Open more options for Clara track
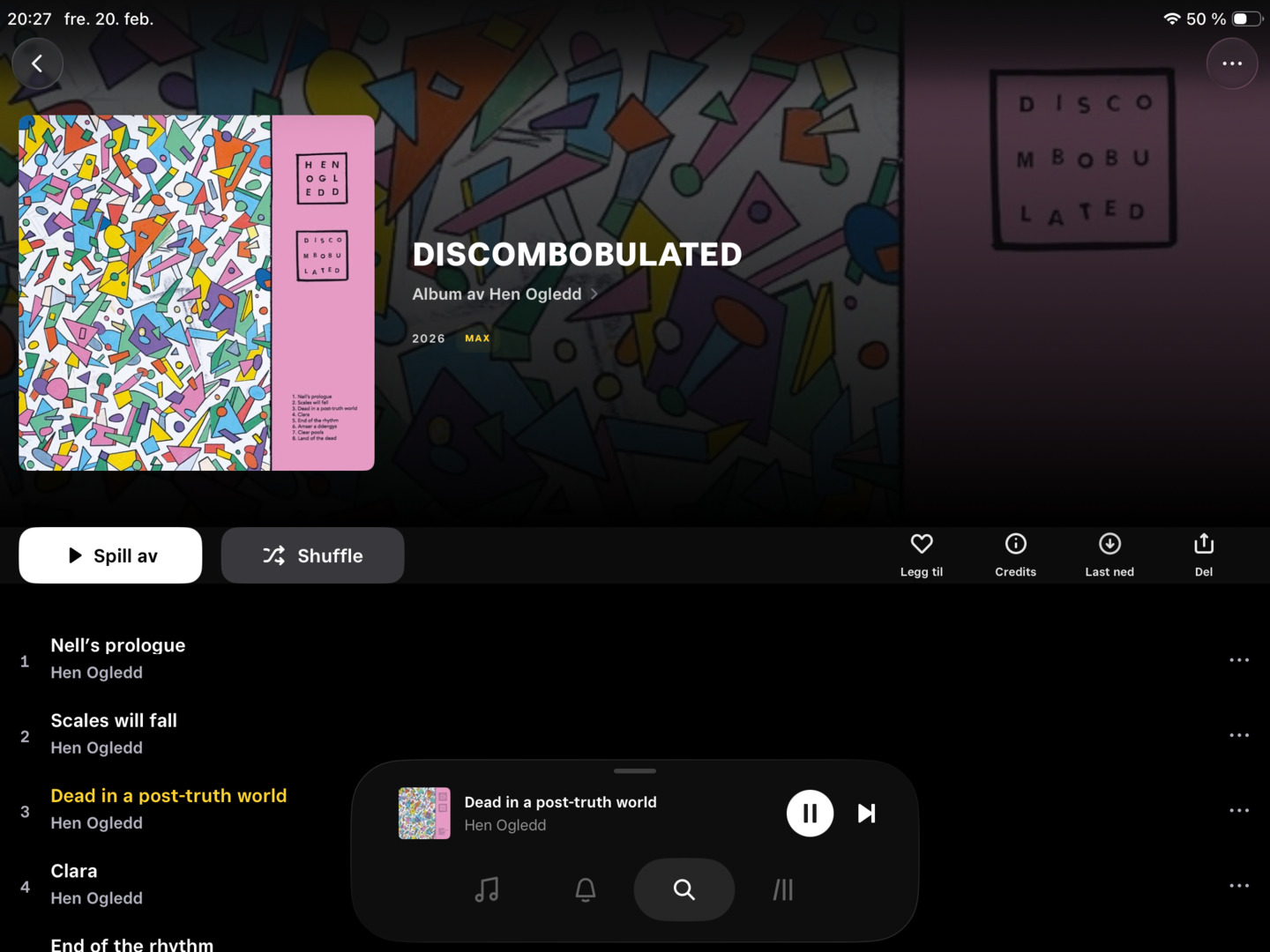 coord(1239,885)
